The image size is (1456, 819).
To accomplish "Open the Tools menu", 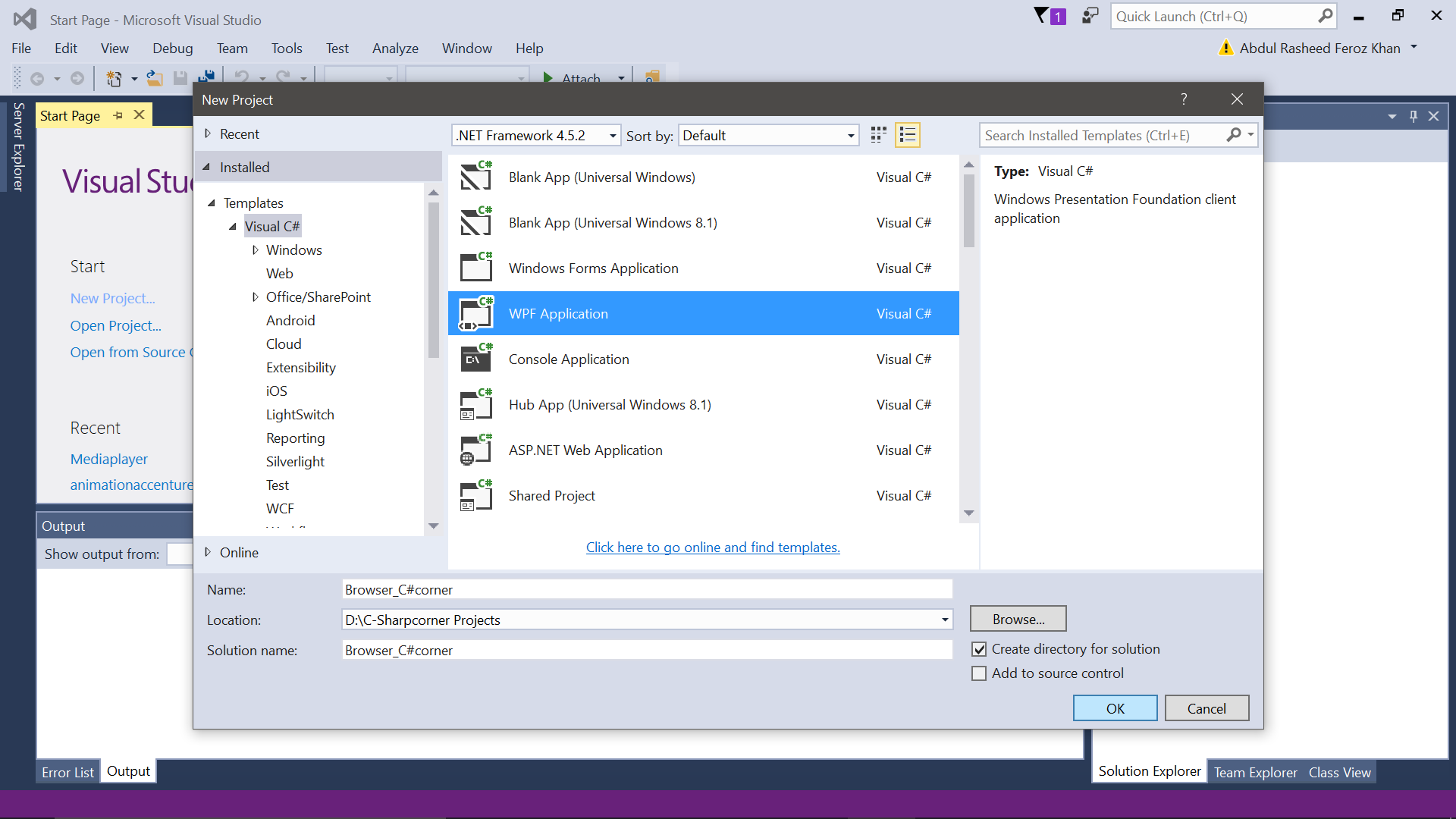I will 287,48.
